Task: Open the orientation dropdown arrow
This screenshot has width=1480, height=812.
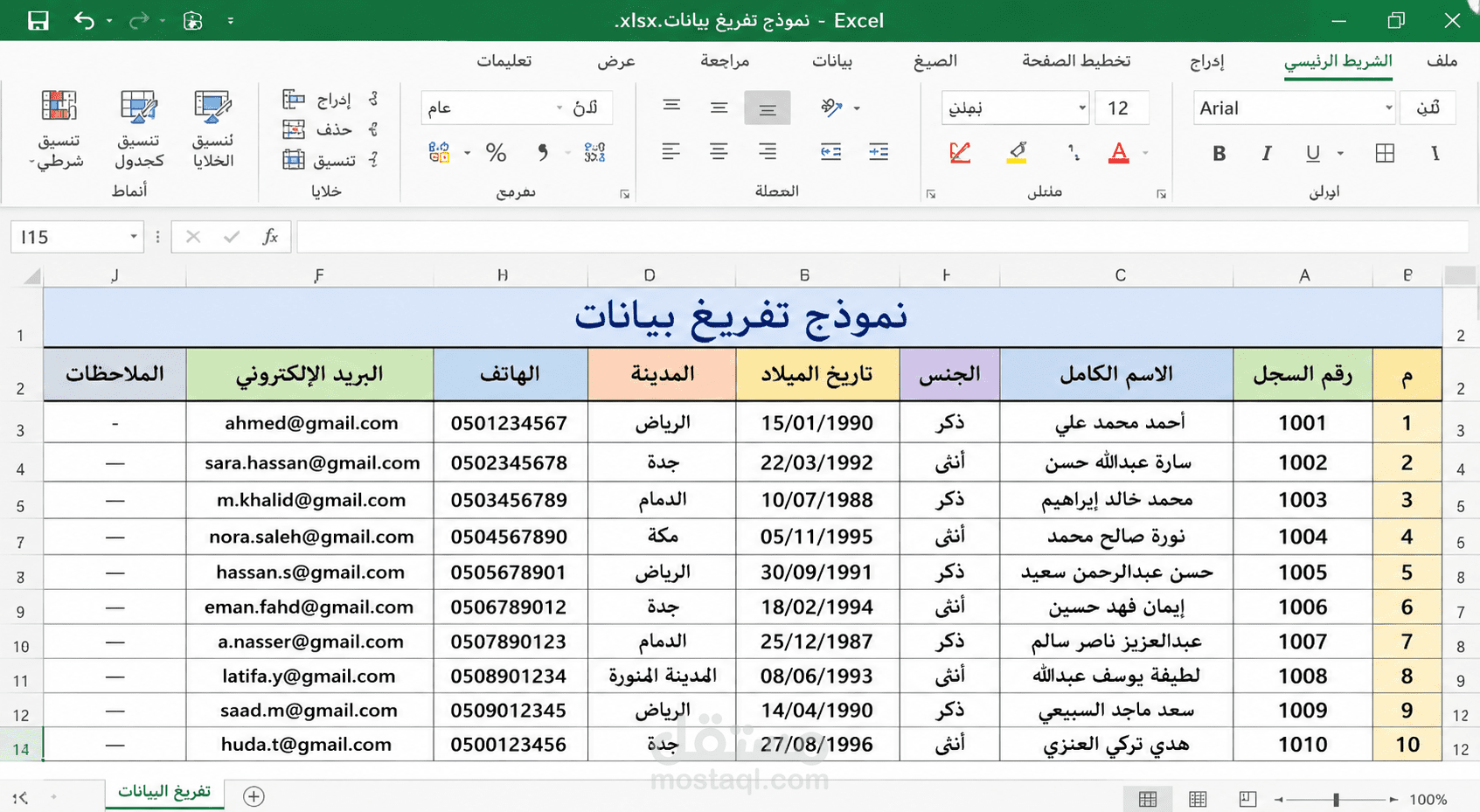Action: click(857, 108)
